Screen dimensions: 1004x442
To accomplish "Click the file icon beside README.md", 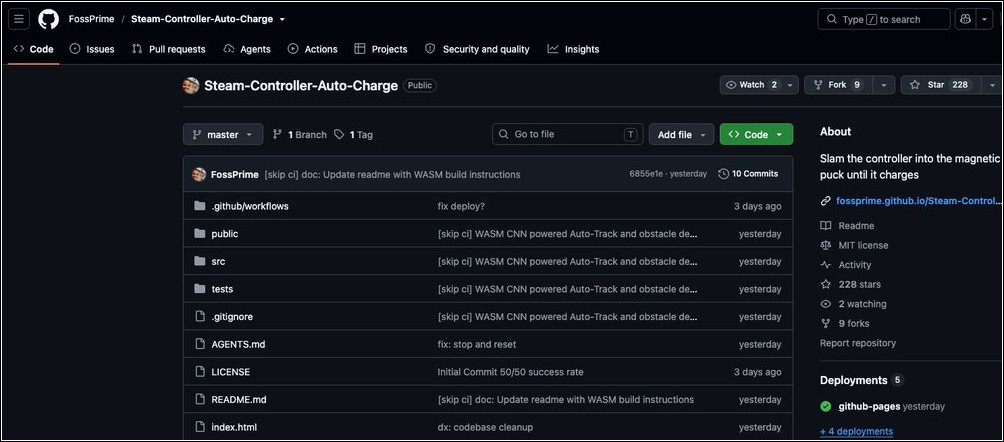I will [200, 399].
